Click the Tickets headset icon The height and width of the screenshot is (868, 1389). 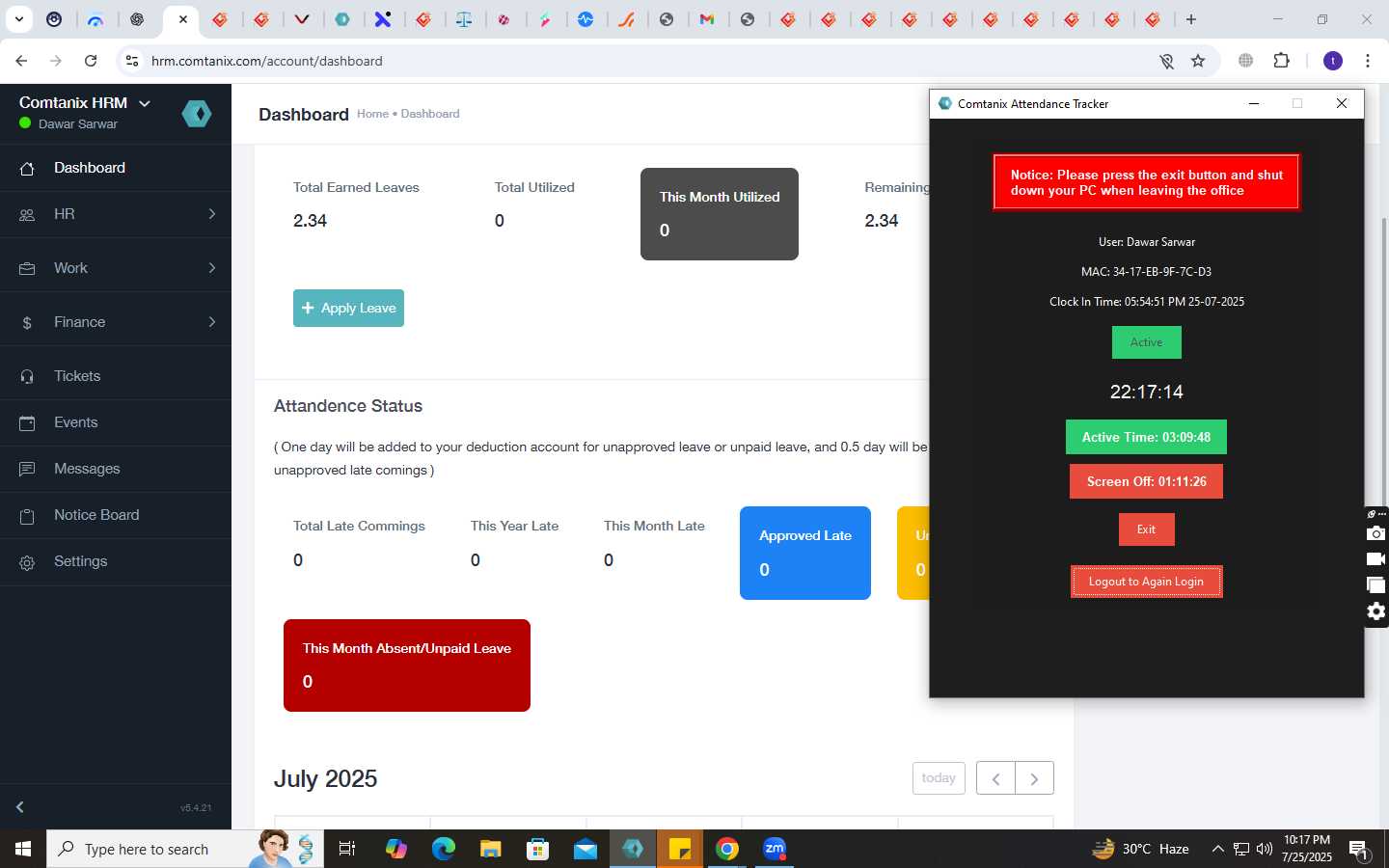point(27,377)
